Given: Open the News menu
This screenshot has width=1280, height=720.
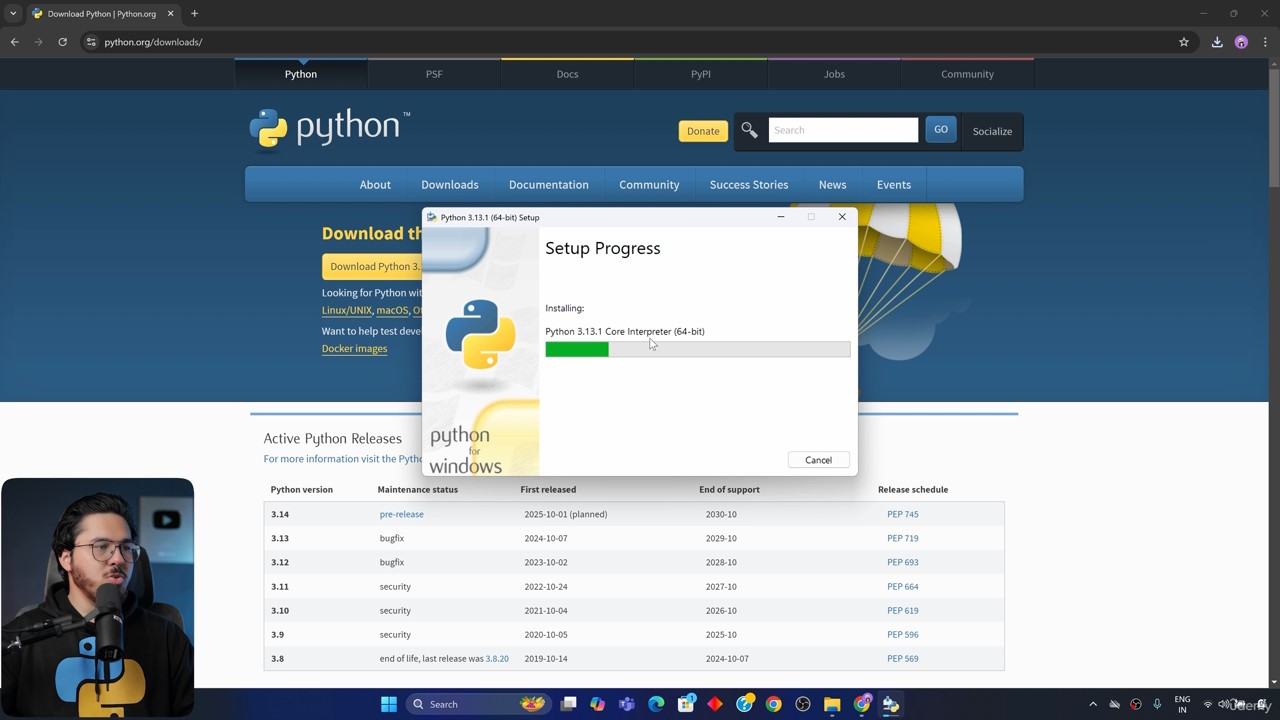Looking at the screenshot, I should click(832, 185).
